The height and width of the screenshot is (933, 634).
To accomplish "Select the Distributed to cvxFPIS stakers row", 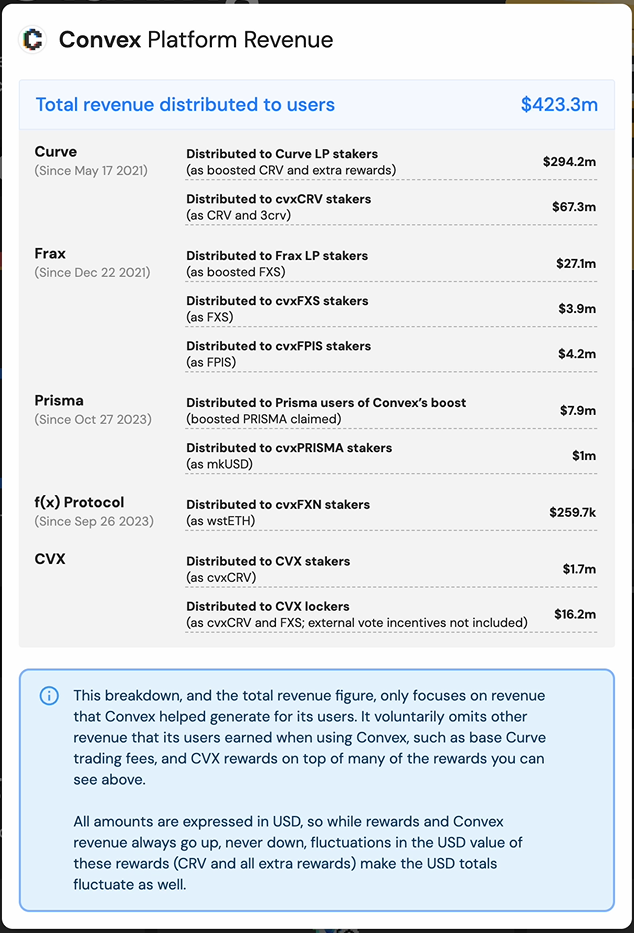I will point(391,354).
